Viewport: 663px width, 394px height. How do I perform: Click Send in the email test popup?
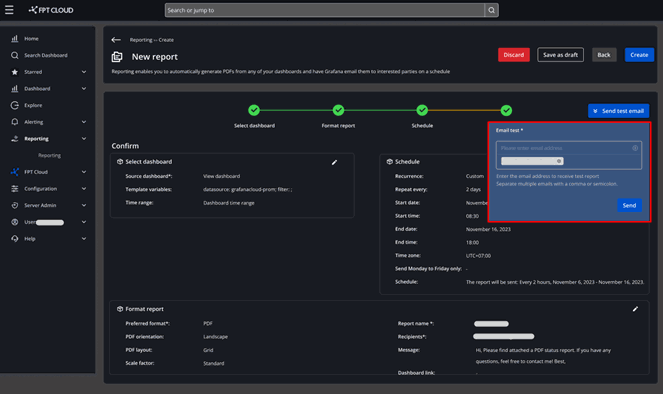pos(629,205)
